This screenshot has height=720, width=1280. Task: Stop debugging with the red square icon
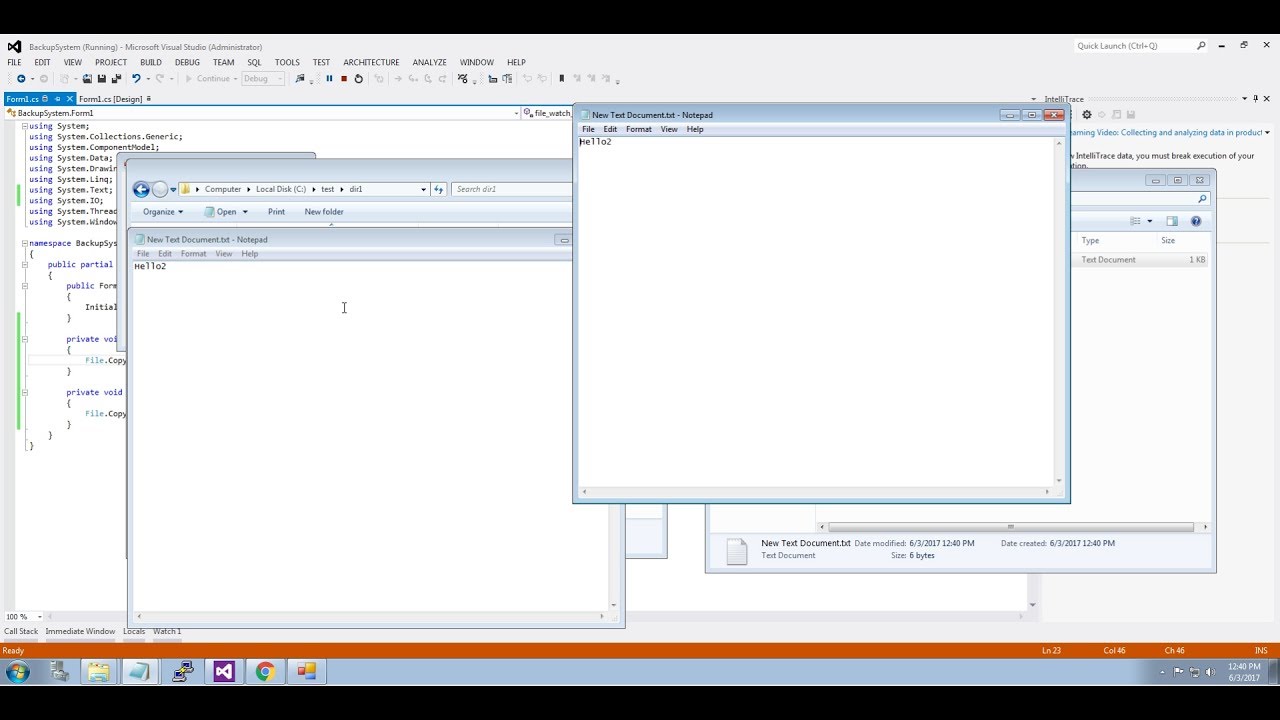coord(344,79)
